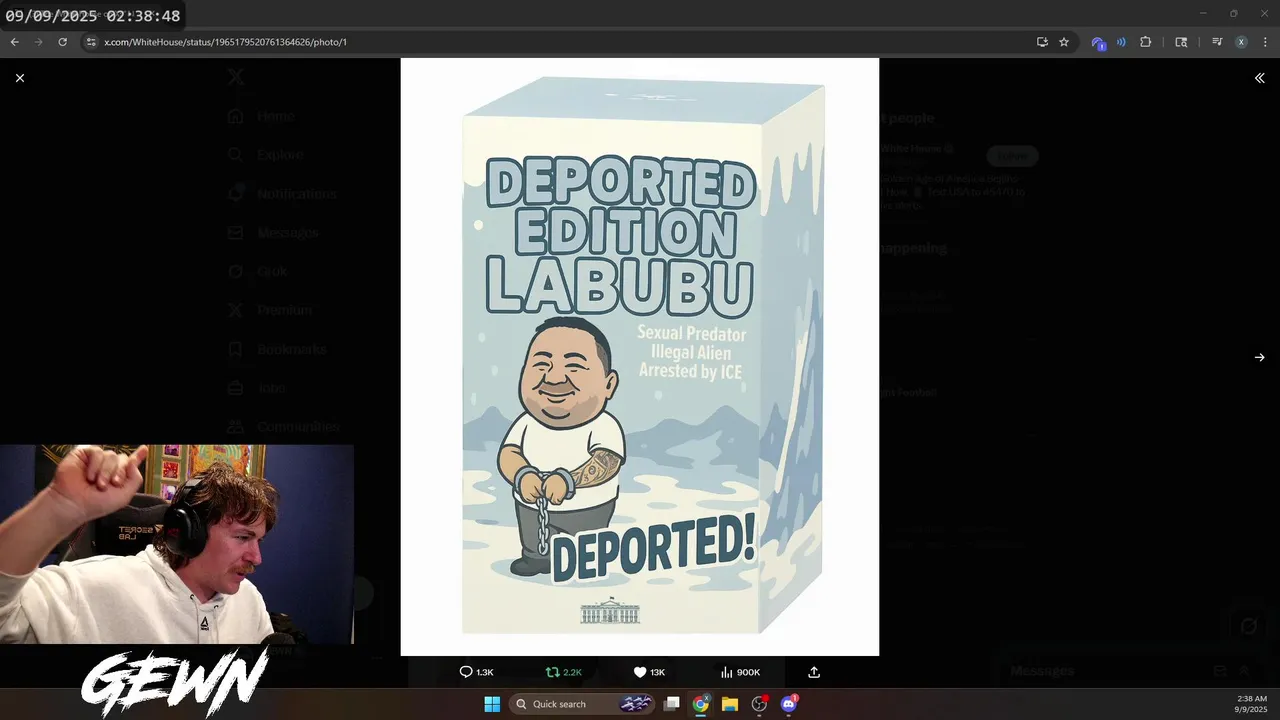The width and height of the screenshot is (1280, 720).
Task: Open the blue VPN shield extension icon
Action: point(1098,43)
